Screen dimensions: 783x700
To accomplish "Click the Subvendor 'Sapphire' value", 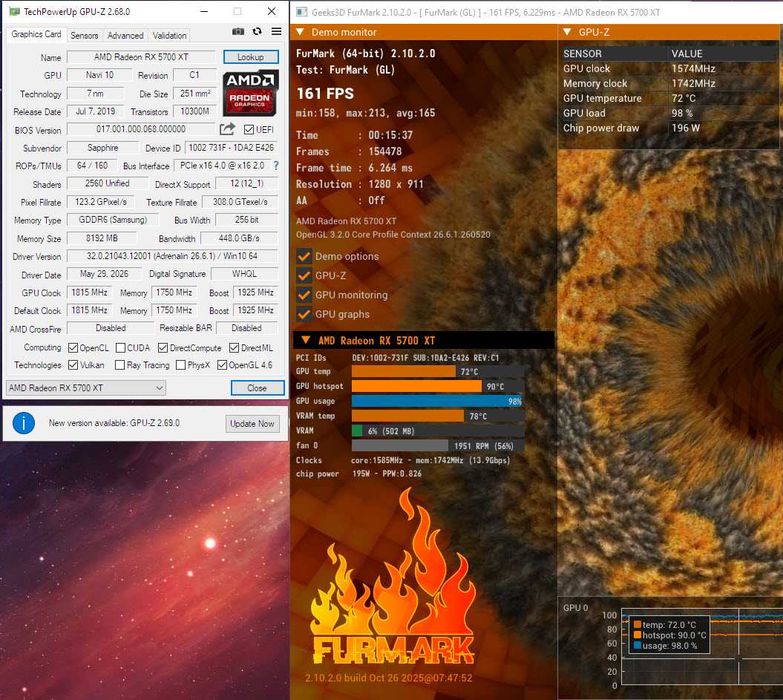I will tap(102, 148).
